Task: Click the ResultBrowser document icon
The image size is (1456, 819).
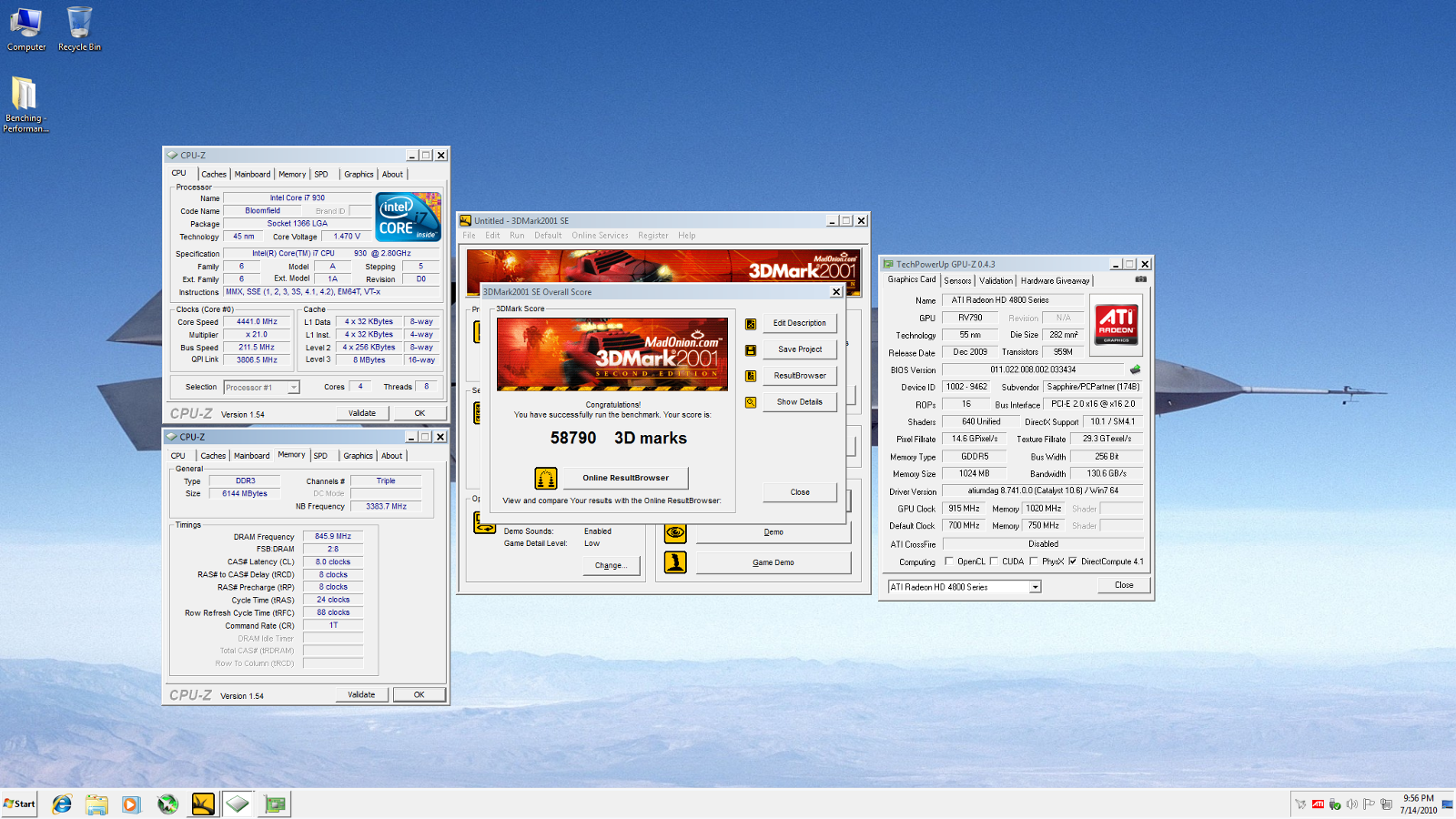Action: tap(751, 376)
